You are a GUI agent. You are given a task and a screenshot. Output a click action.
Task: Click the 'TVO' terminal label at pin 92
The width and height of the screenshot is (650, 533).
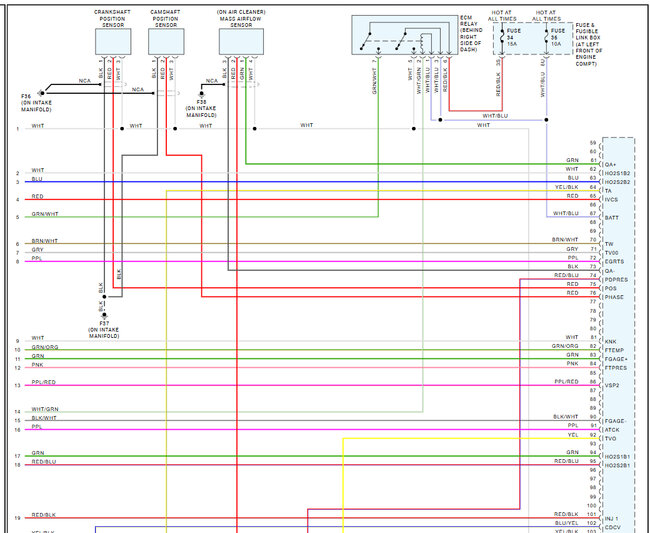click(610, 439)
